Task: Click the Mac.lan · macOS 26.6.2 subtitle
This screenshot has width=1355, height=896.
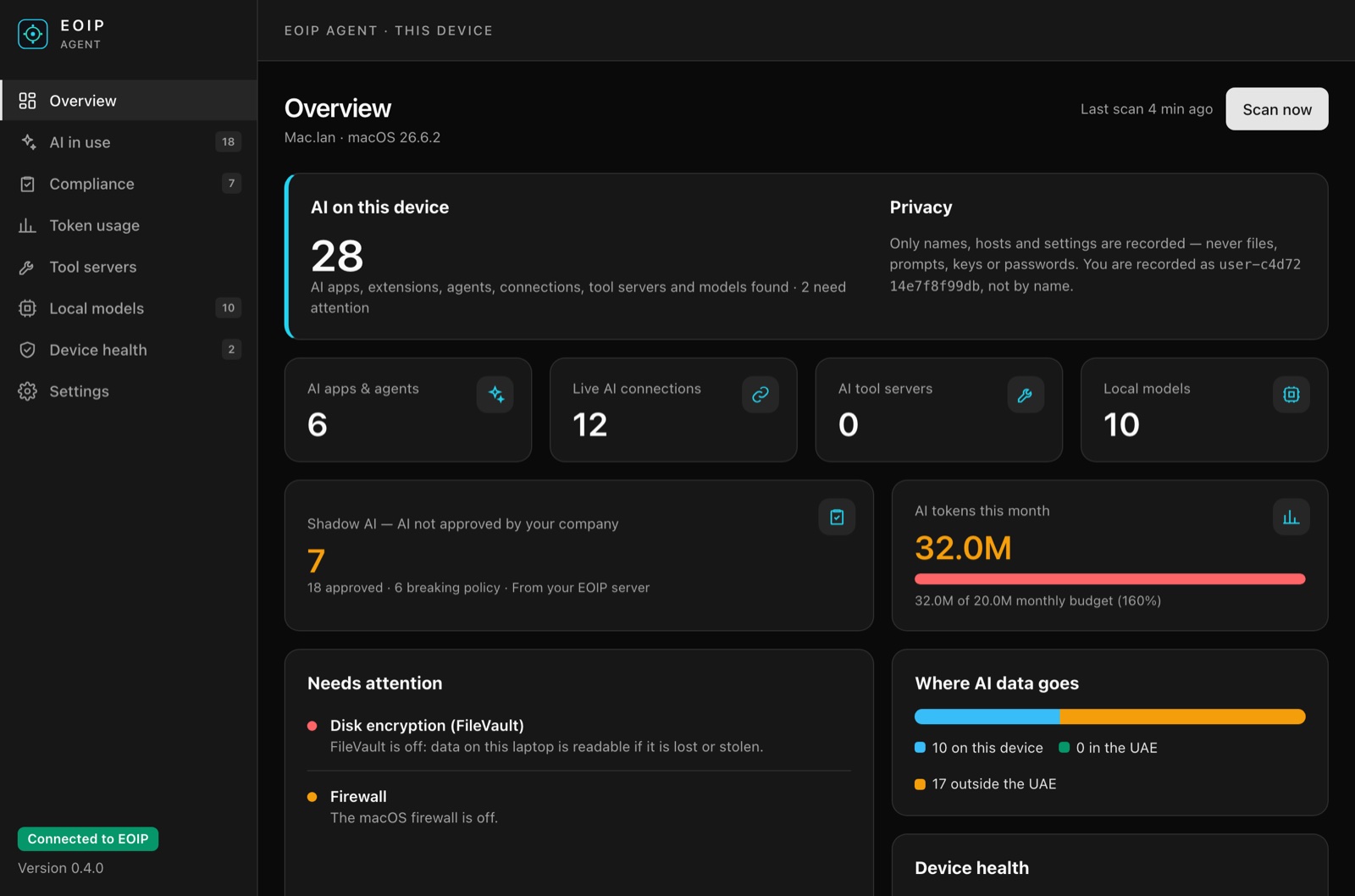Action: coord(362,137)
